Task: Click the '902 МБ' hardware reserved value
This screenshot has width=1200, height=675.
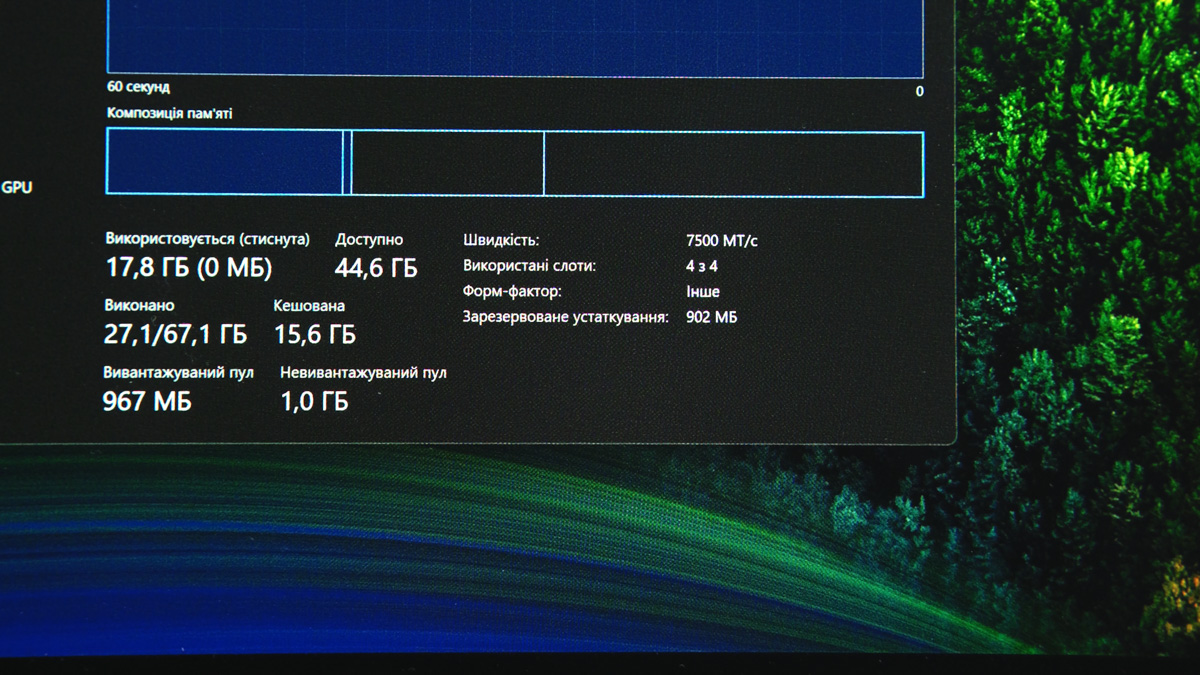Action: [x=712, y=317]
